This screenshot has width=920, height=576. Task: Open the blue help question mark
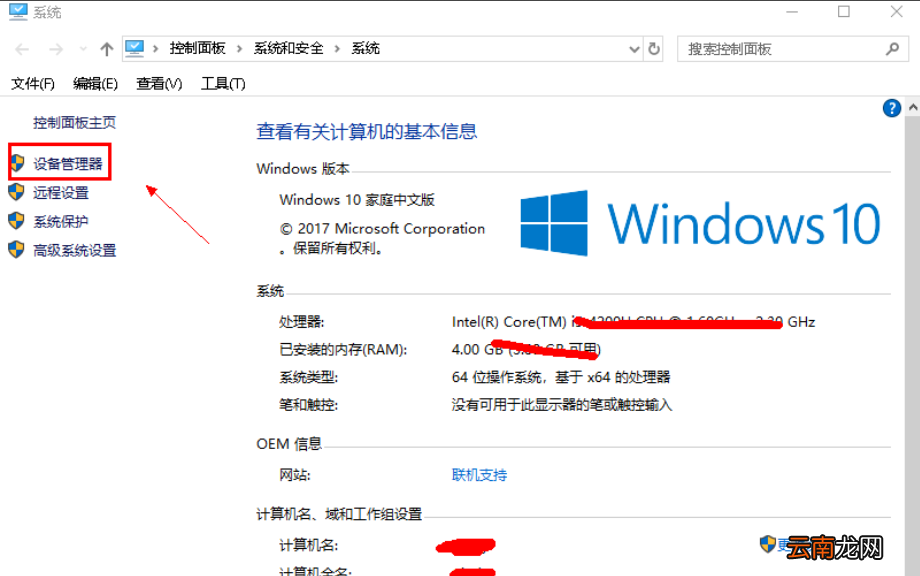point(891,108)
